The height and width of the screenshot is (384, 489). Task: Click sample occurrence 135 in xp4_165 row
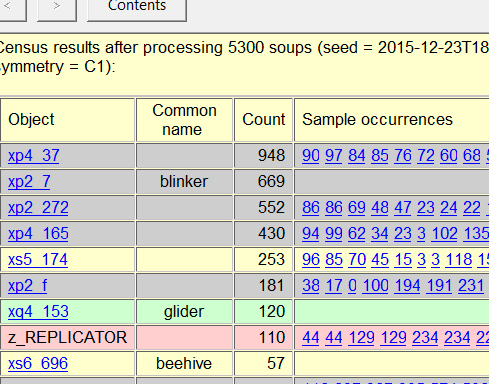pyautogui.click(x=476, y=234)
